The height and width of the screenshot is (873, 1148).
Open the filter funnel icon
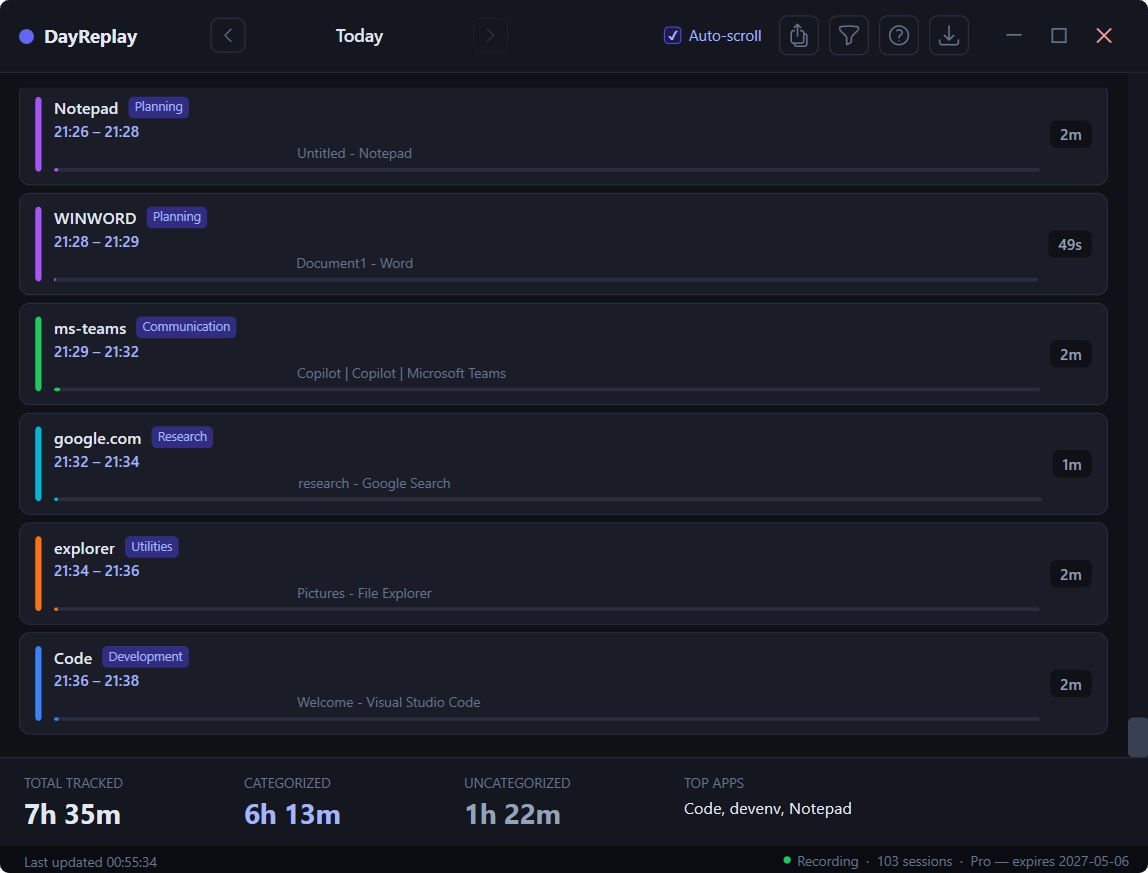pyautogui.click(x=849, y=35)
